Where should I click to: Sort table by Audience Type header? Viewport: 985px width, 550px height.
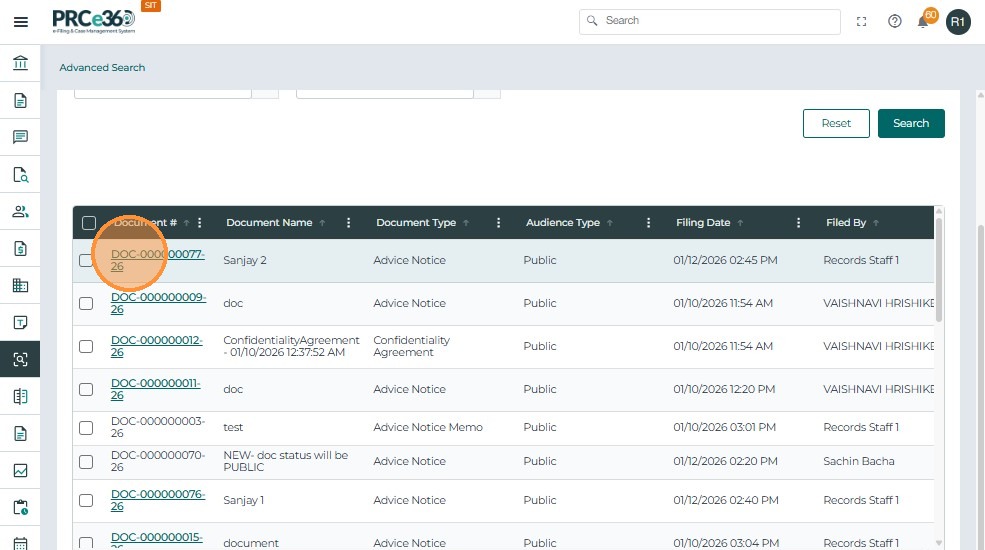tap(563, 223)
